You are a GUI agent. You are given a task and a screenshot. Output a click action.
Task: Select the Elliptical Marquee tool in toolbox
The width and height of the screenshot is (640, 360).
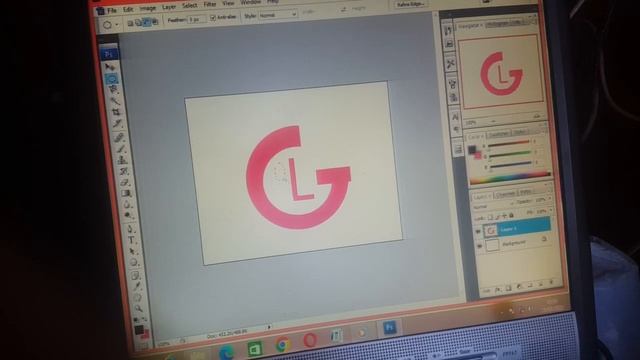(111, 78)
